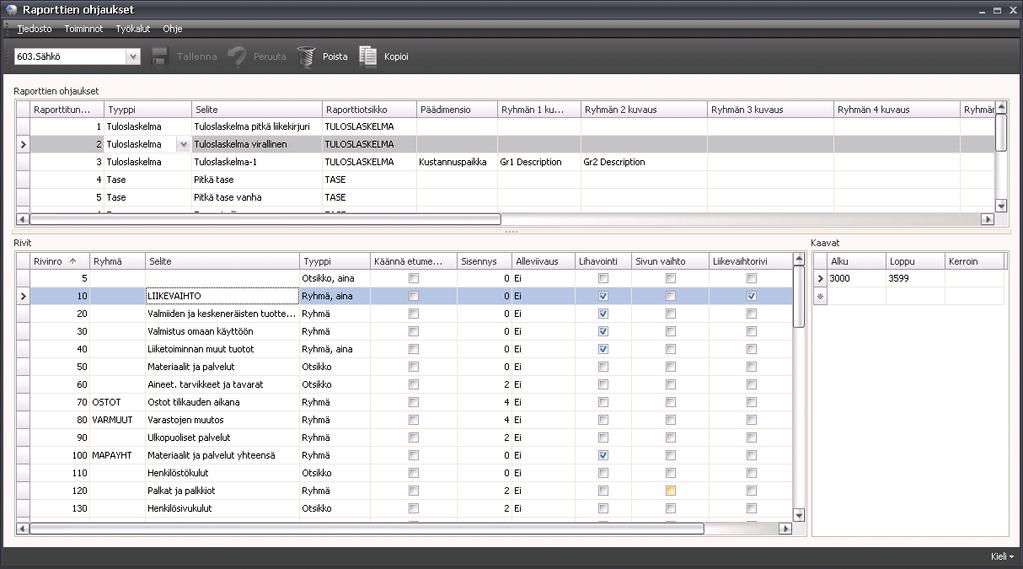Click the application globe icon in title bar
Screen dimensions: 1023x569
click(11, 9)
